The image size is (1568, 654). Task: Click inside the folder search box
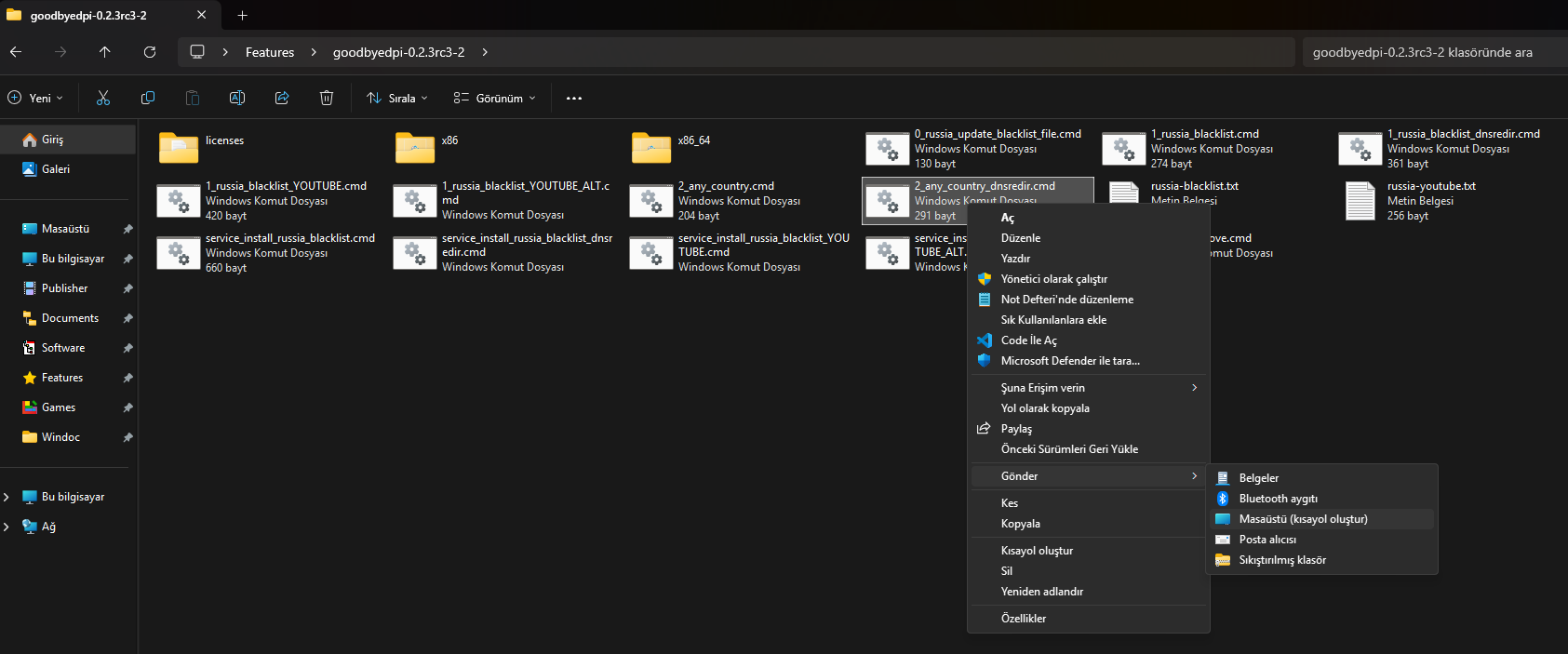[1433, 52]
